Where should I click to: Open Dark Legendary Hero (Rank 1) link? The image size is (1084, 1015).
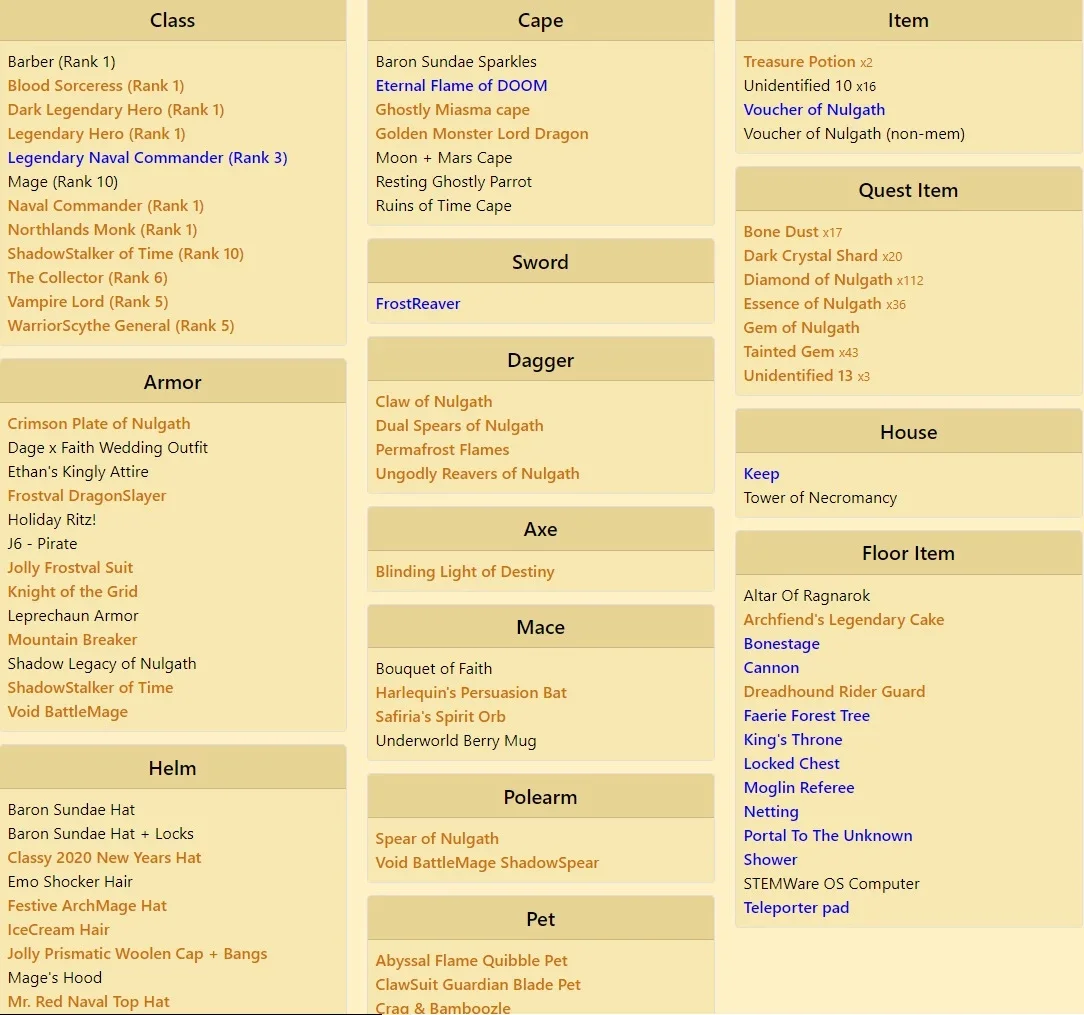pos(116,110)
